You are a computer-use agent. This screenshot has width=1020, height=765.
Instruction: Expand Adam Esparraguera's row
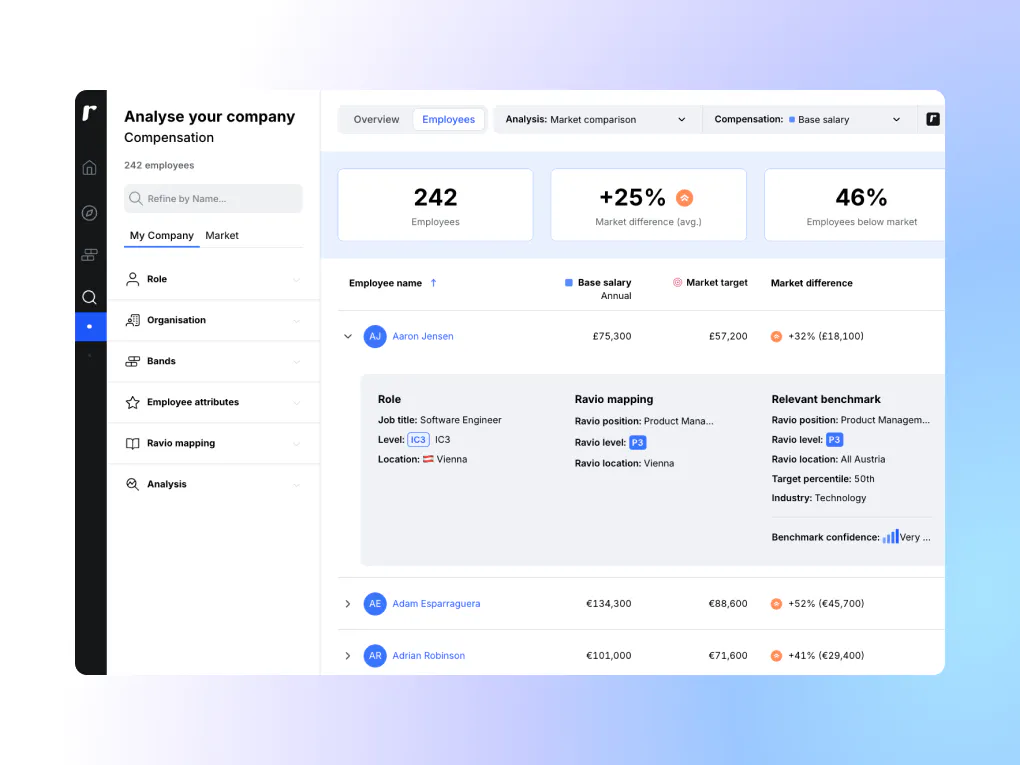pos(347,604)
